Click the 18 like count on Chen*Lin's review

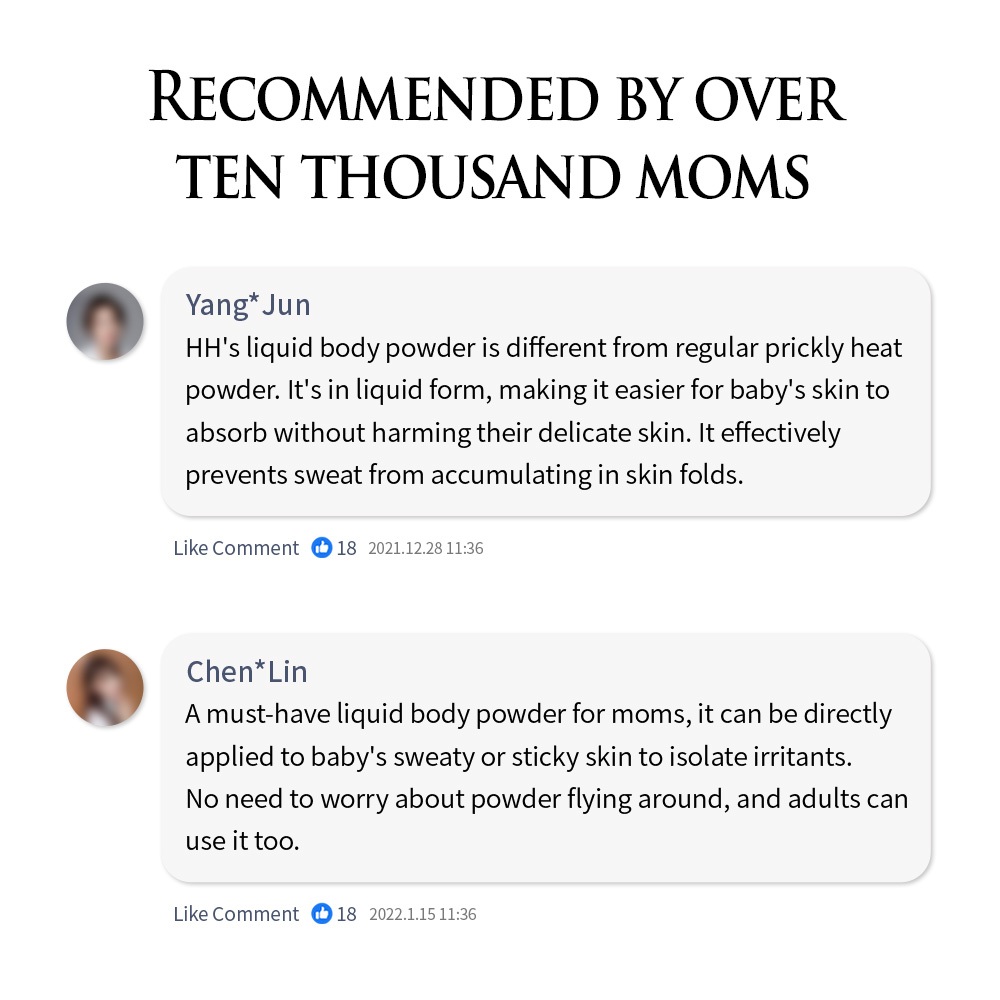pyautogui.click(x=346, y=914)
